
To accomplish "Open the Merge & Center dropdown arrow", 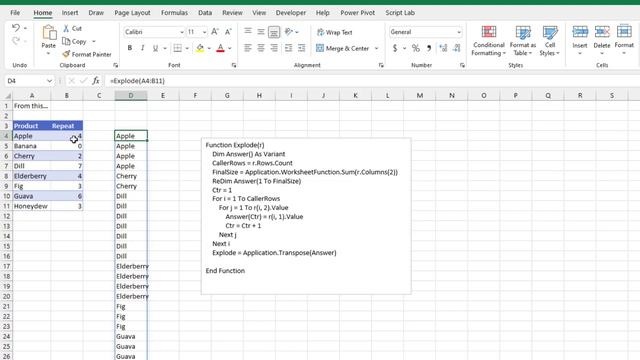I will click(x=376, y=48).
